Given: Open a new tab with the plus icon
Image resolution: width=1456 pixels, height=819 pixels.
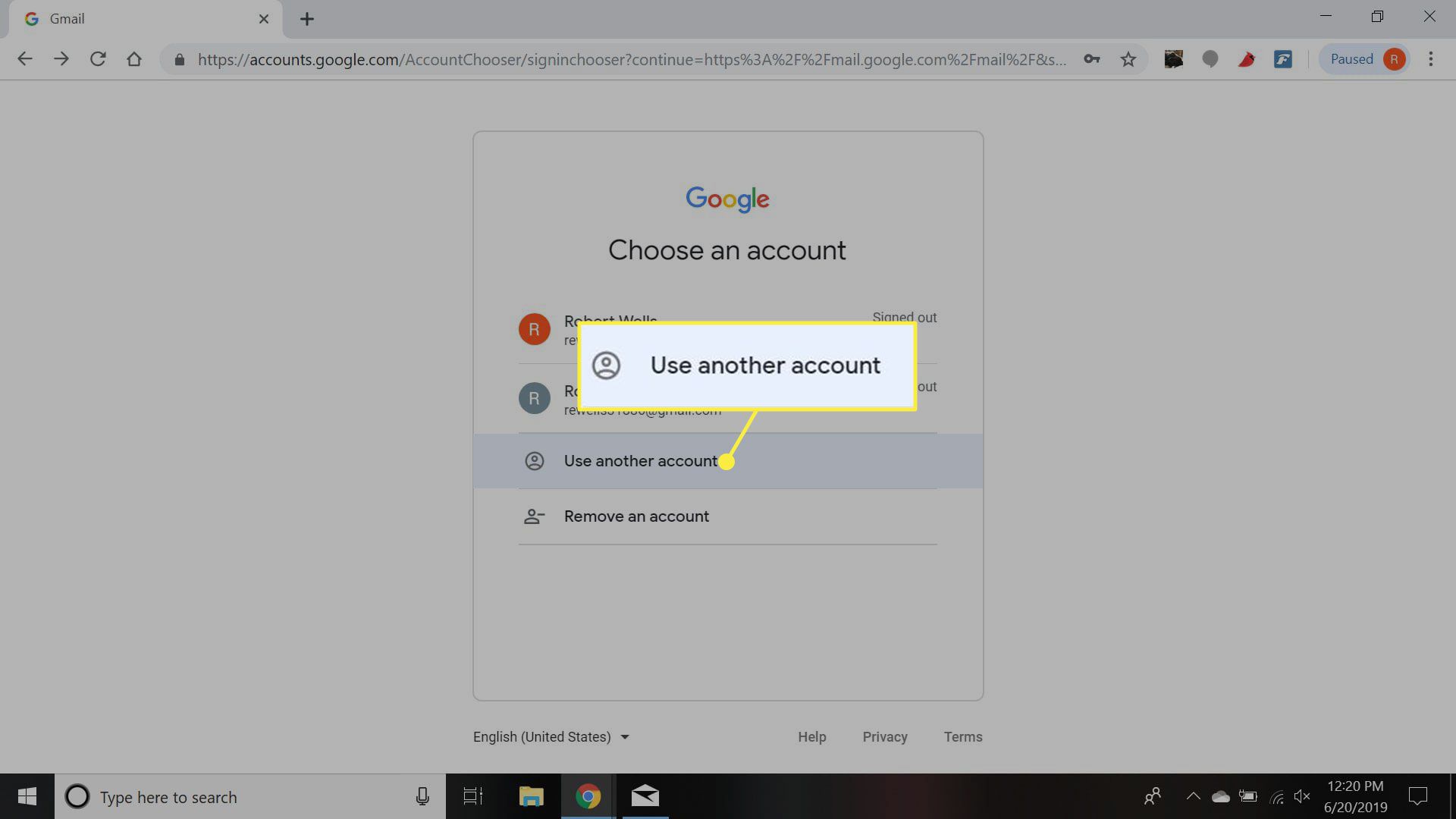Looking at the screenshot, I should [x=307, y=19].
